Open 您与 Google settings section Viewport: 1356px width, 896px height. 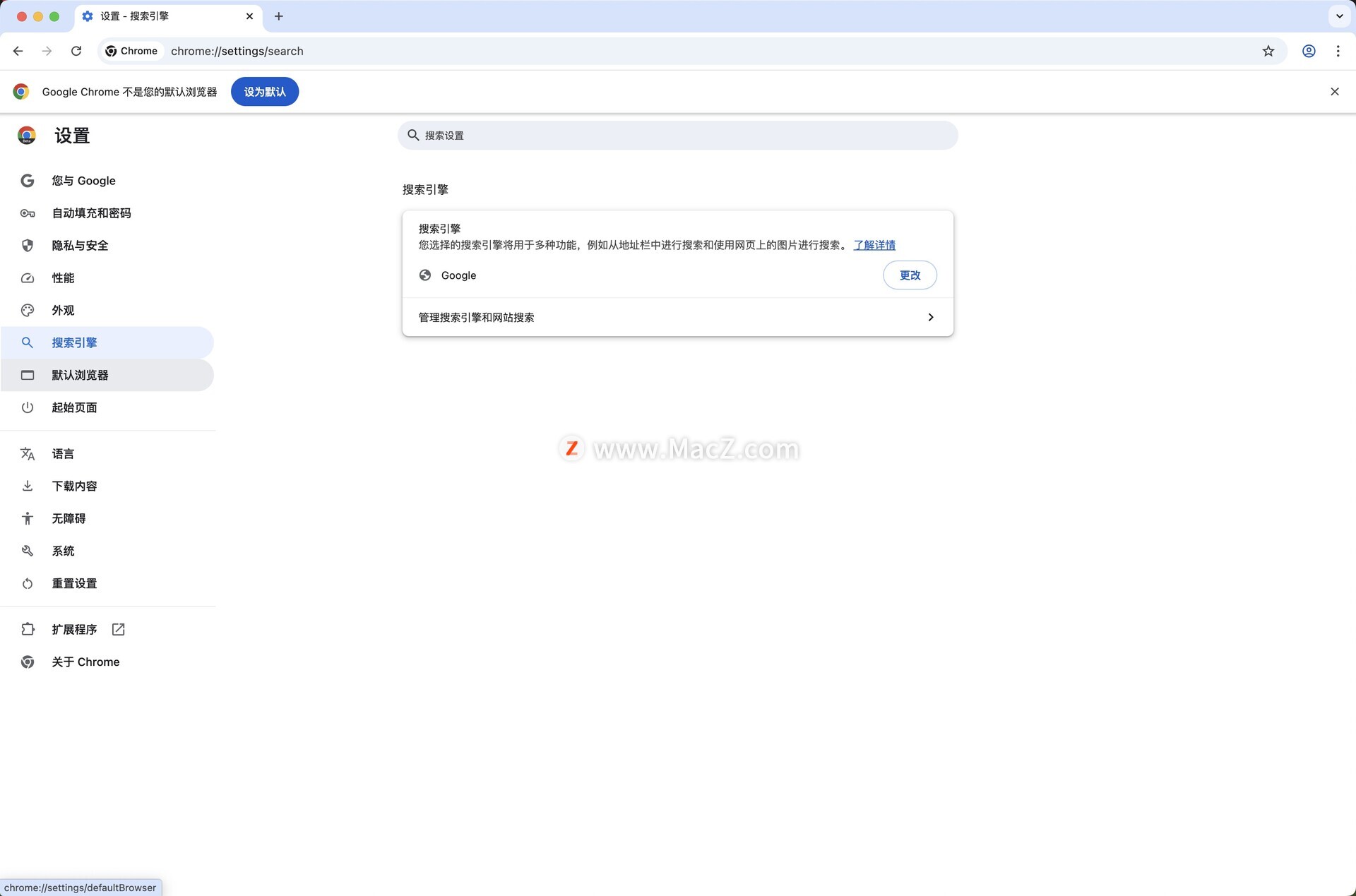coord(107,181)
